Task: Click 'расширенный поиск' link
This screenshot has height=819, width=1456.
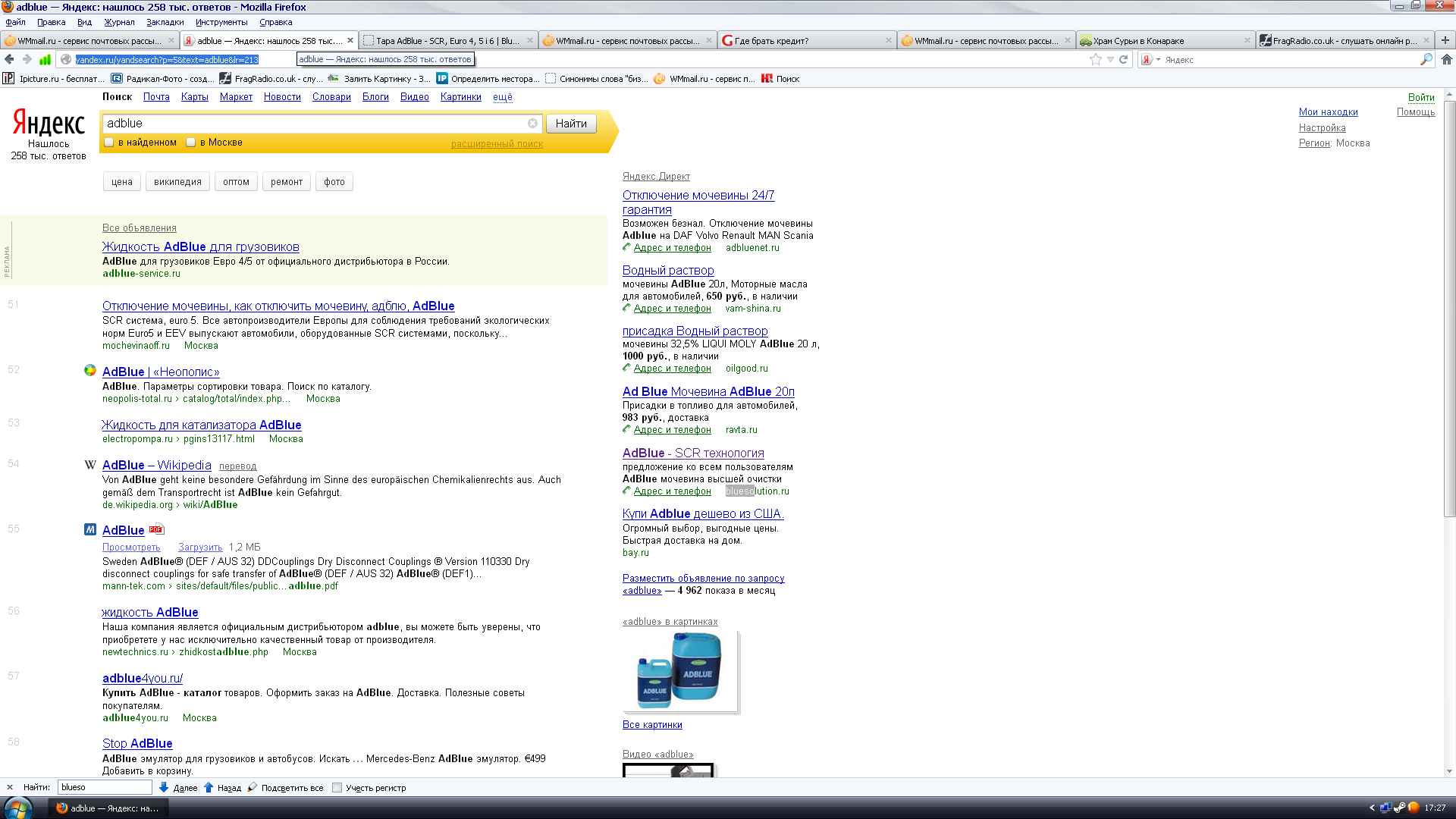Action: pyautogui.click(x=497, y=144)
